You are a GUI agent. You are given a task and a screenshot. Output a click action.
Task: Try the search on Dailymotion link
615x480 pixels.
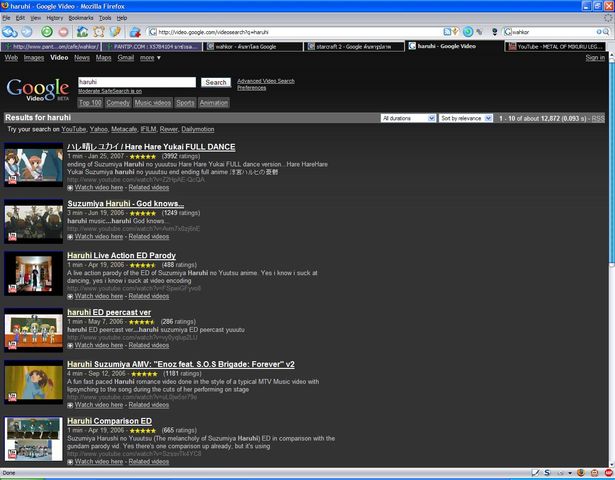(x=198, y=129)
